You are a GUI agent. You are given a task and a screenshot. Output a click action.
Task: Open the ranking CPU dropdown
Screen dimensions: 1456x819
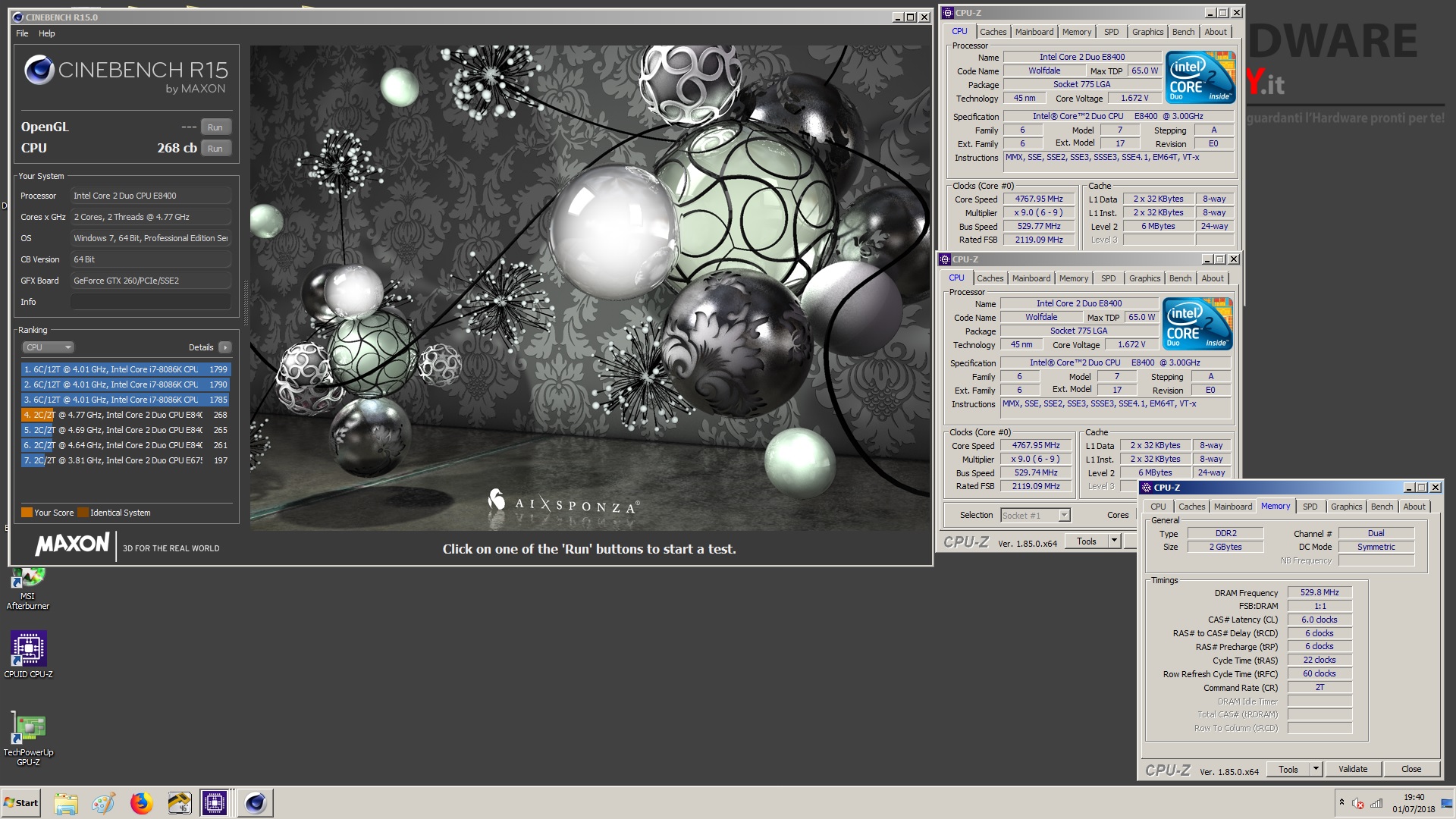[x=48, y=347]
